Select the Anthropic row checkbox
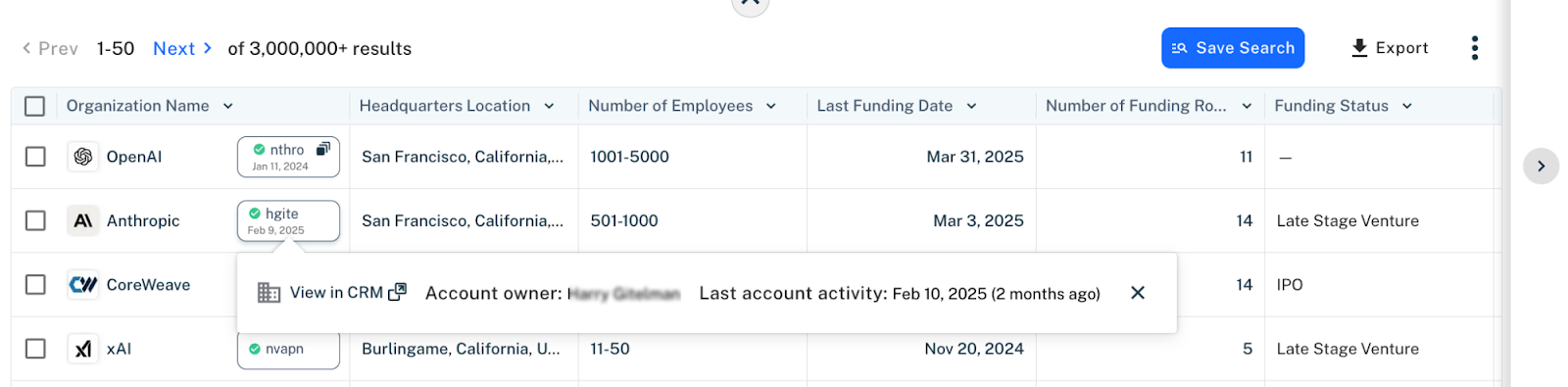Screen dimensions: 1568x387 (x=35, y=221)
